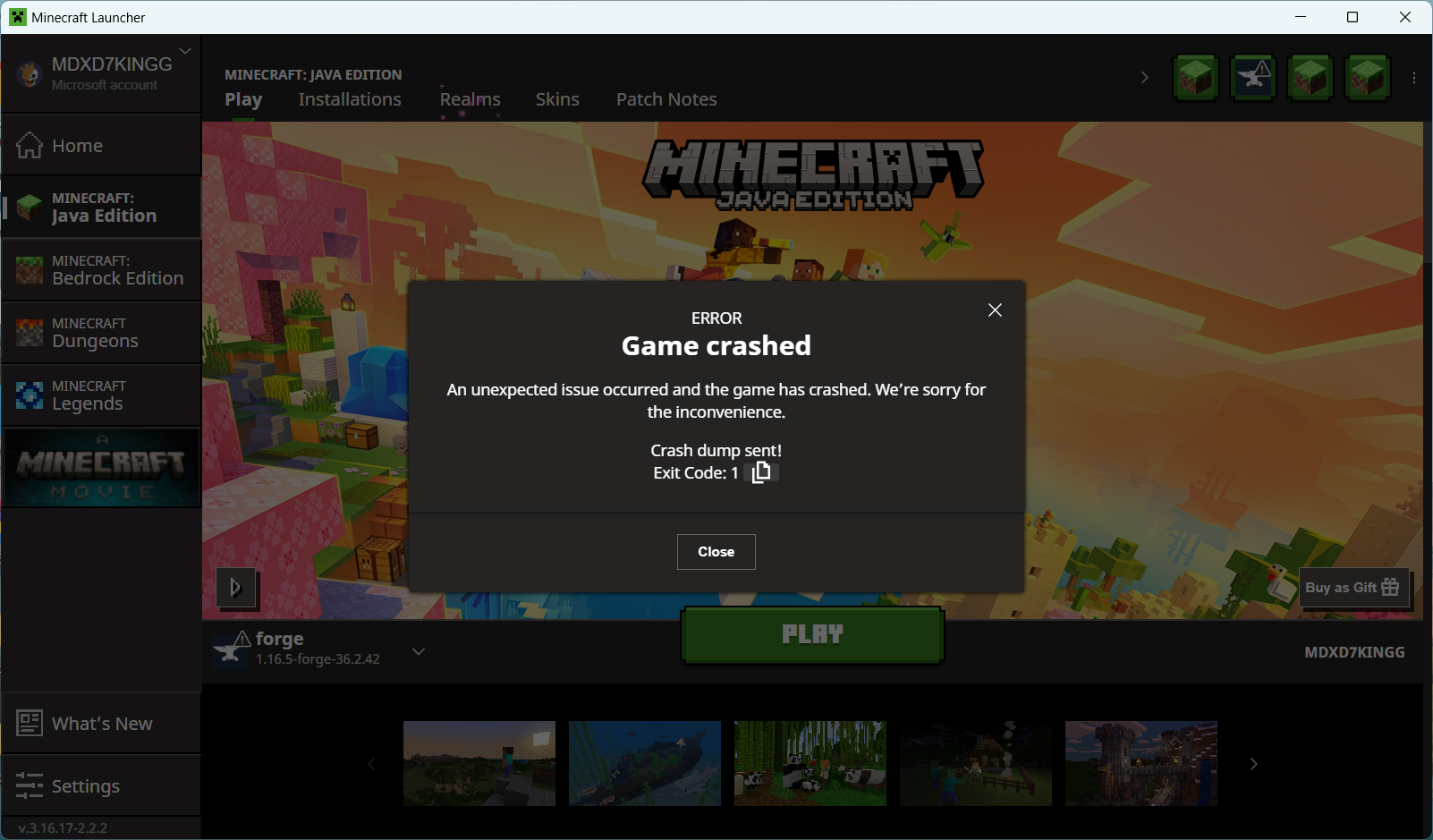
Task: Open the three-dot more options menu
Action: [x=1413, y=78]
